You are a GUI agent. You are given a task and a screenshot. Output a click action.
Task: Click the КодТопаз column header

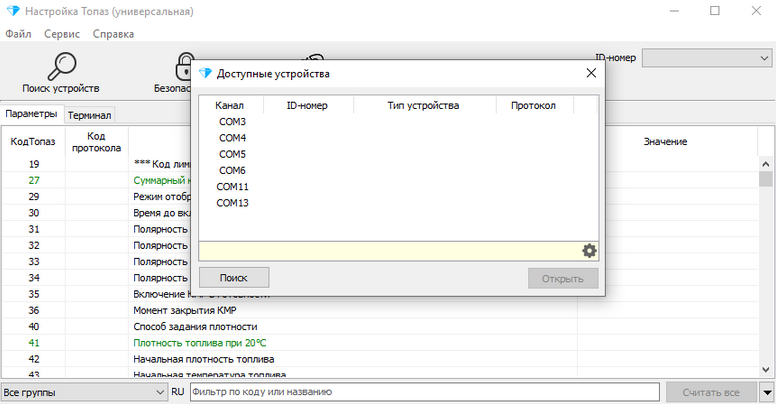(x=33, y=142)
